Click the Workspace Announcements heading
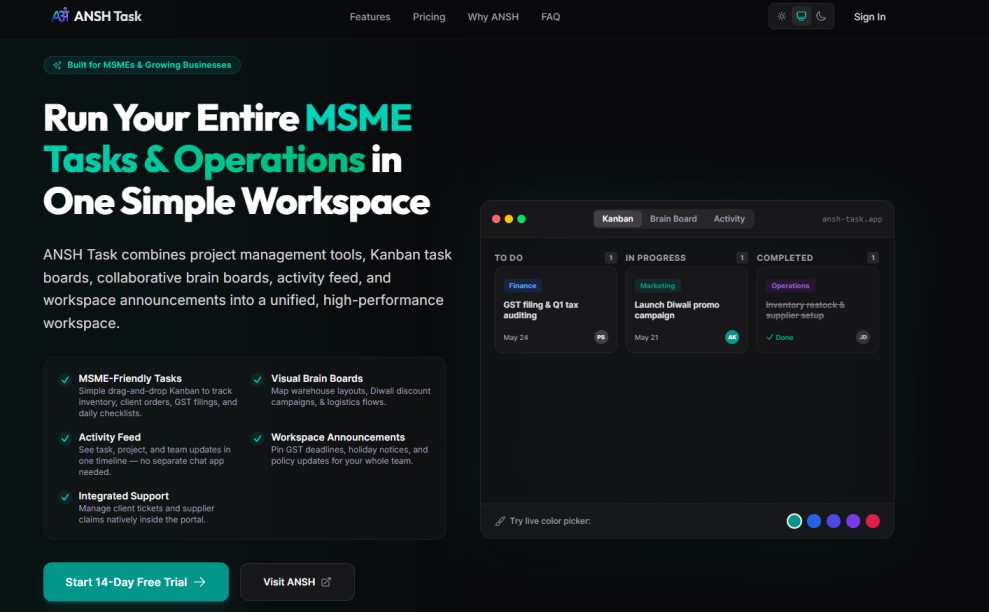This screenshot has width=989, height=612. (337, 437)
